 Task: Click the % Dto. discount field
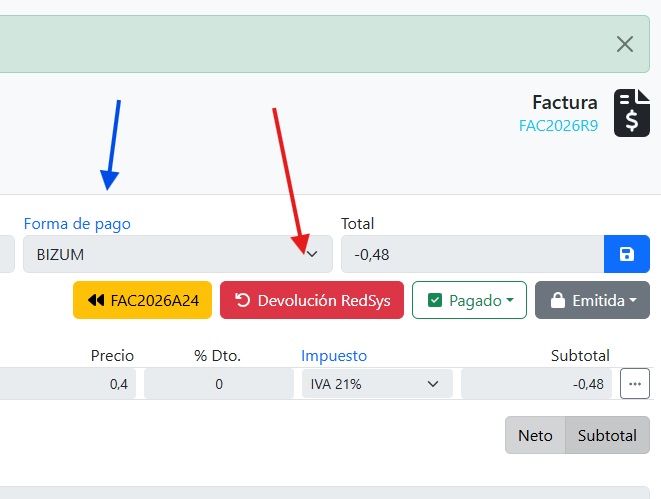point(218,384)
